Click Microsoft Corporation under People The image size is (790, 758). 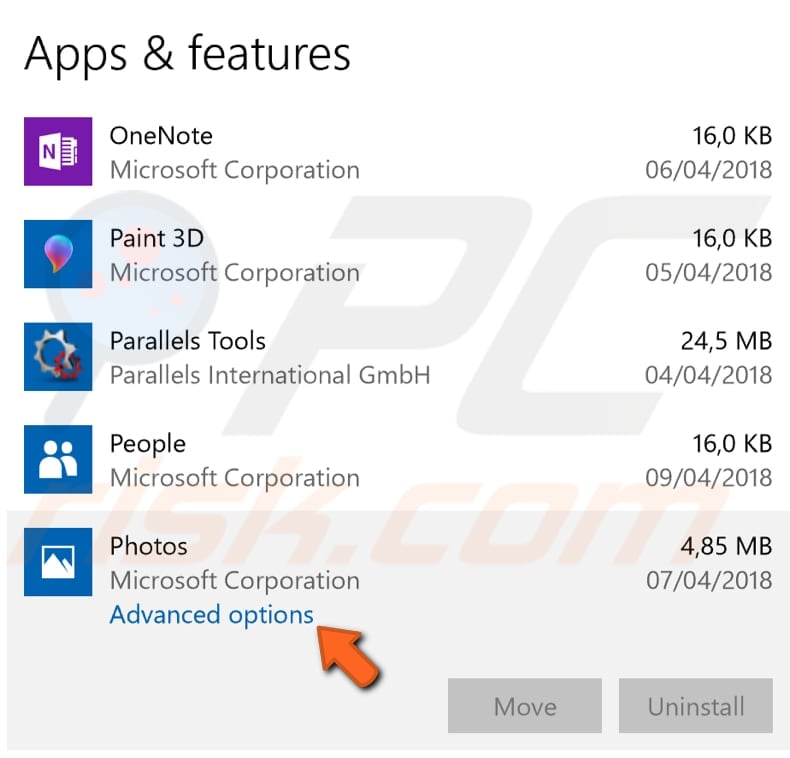click(x=235, y=478)
